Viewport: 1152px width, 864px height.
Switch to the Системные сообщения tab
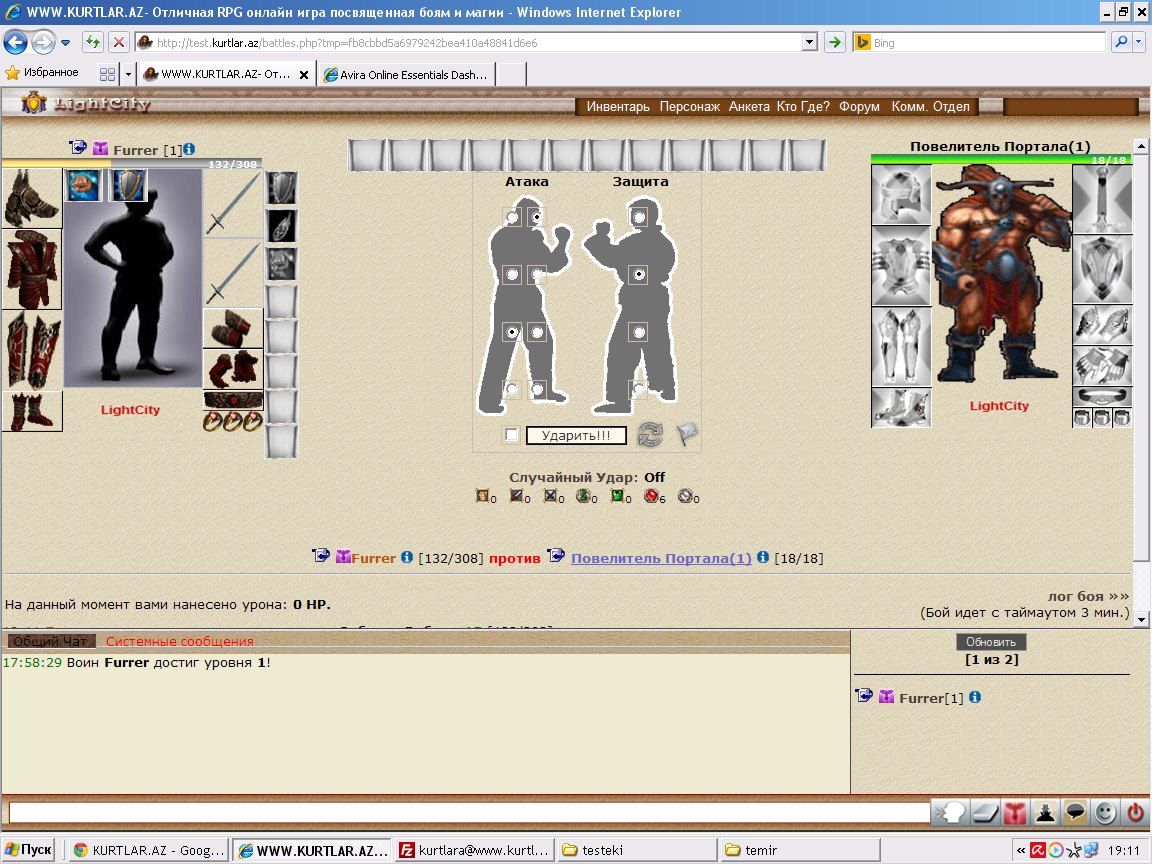179,641
